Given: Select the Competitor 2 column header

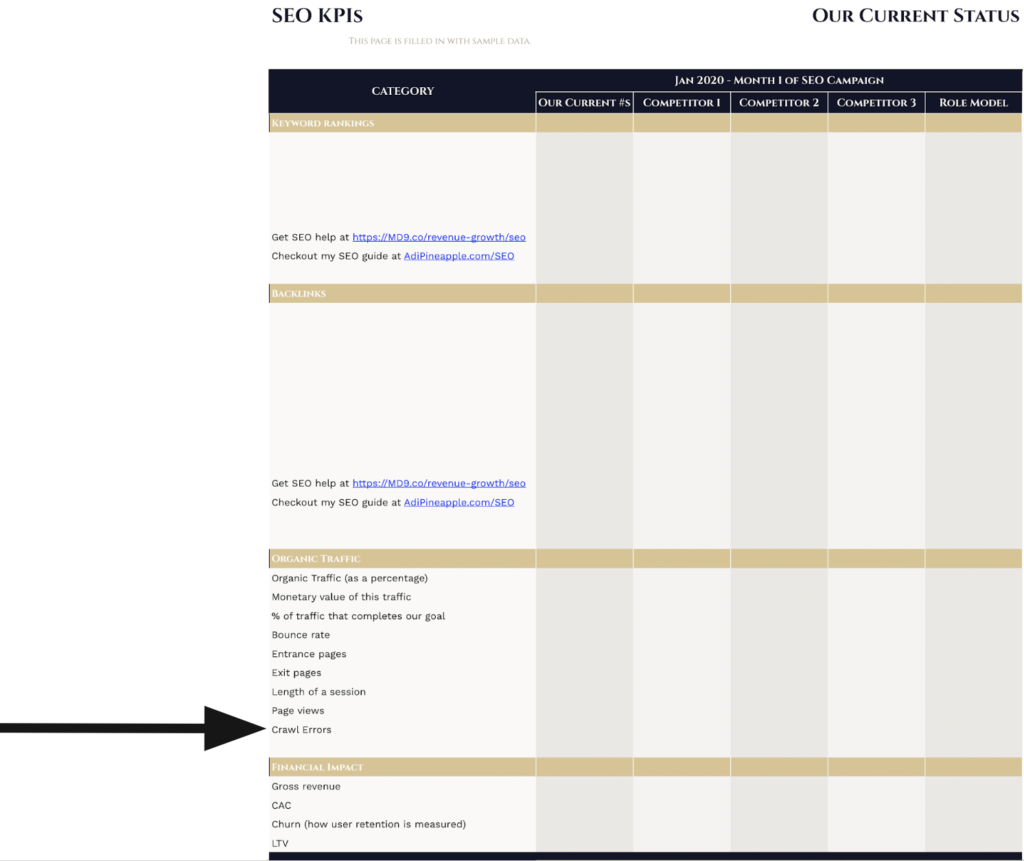Looking at the screenshot, I should point(779,103).
